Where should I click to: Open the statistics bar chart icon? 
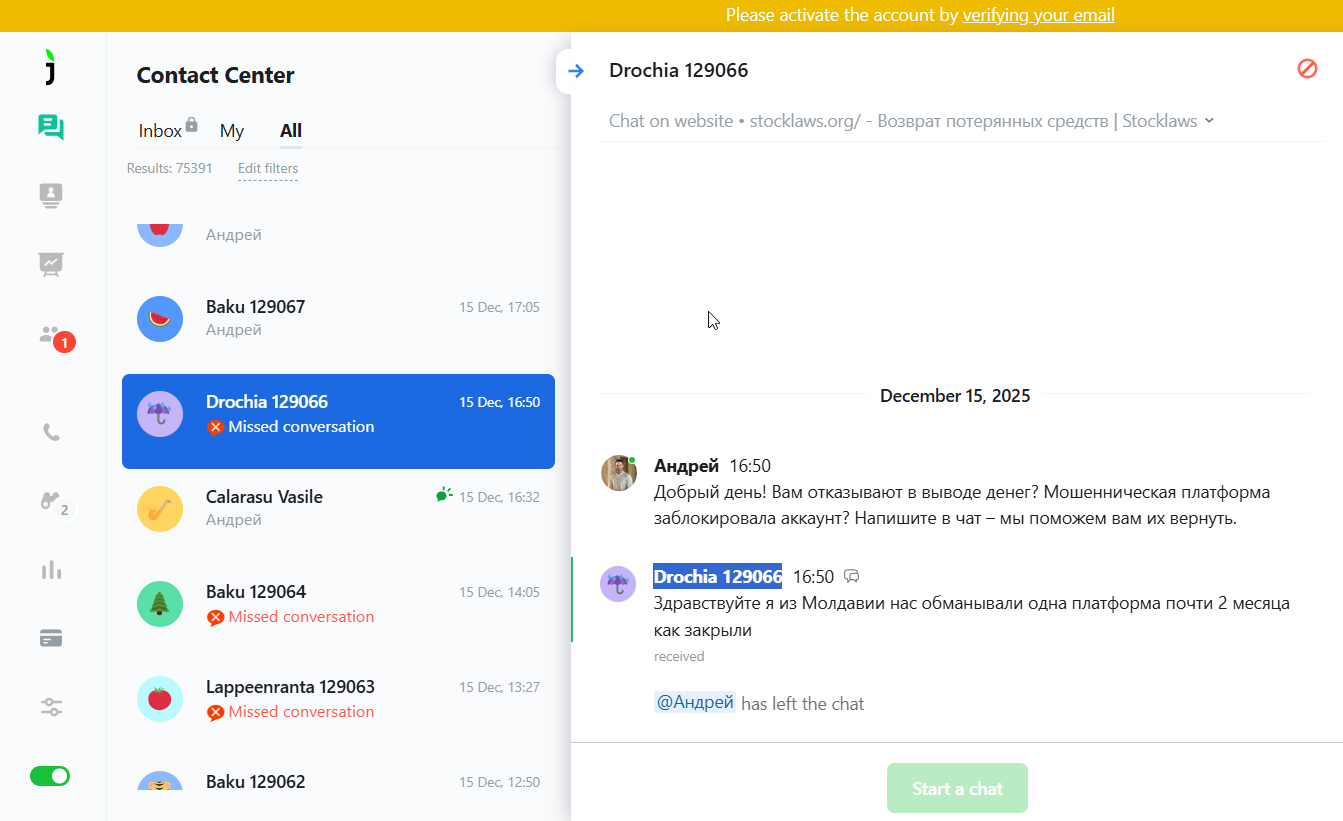(51, 570)
